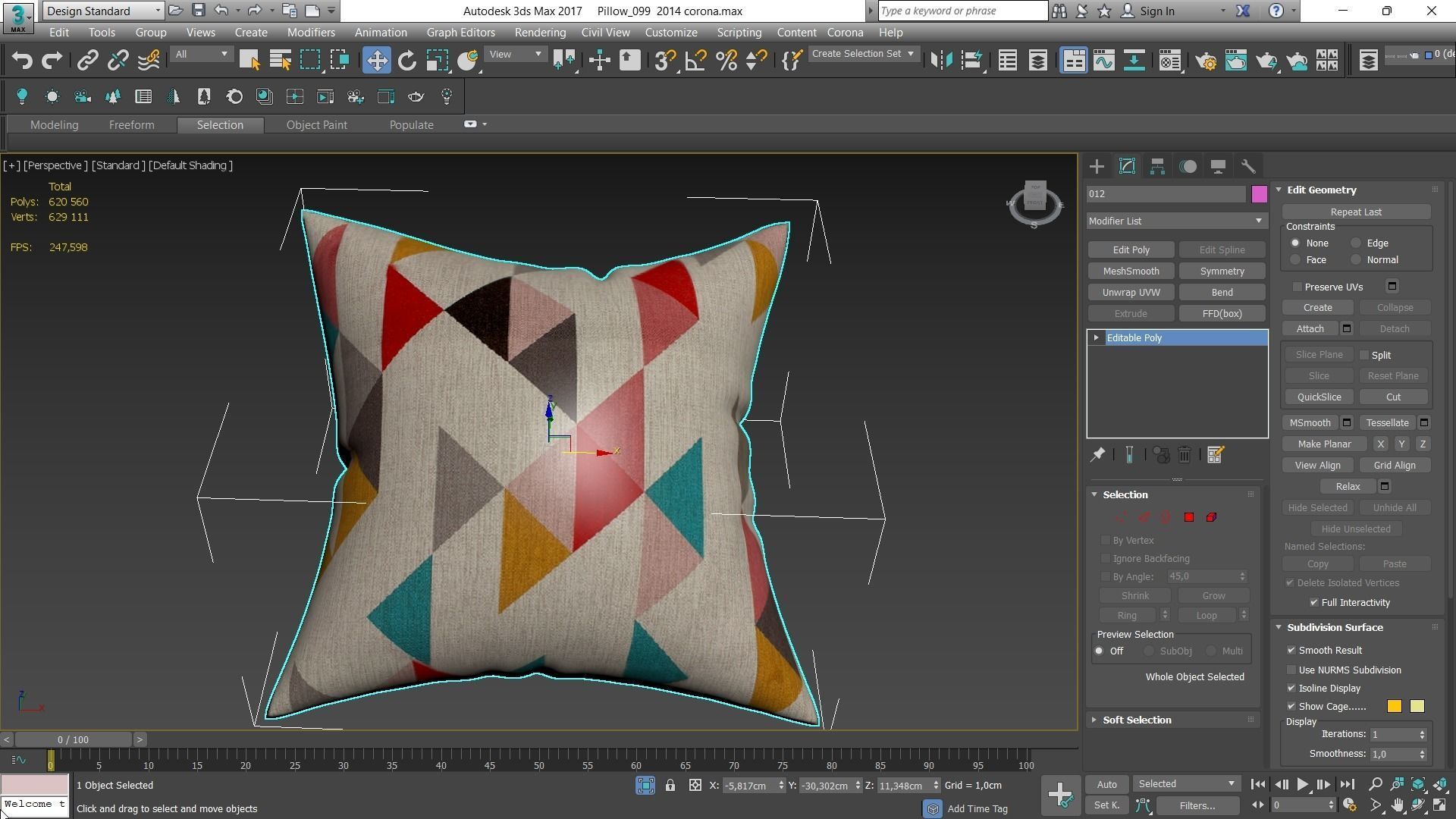Click Zoom Extents All Selected icon
The width and height of the screenshot is (1456, 819).
pos(1440,785)
